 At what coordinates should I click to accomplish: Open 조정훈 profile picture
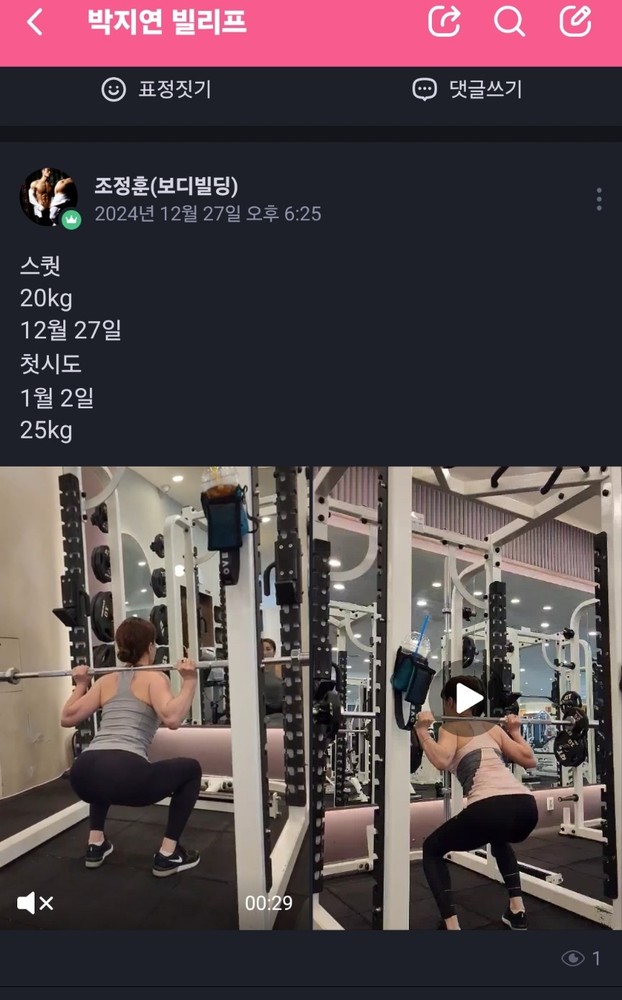click(48, 197)
